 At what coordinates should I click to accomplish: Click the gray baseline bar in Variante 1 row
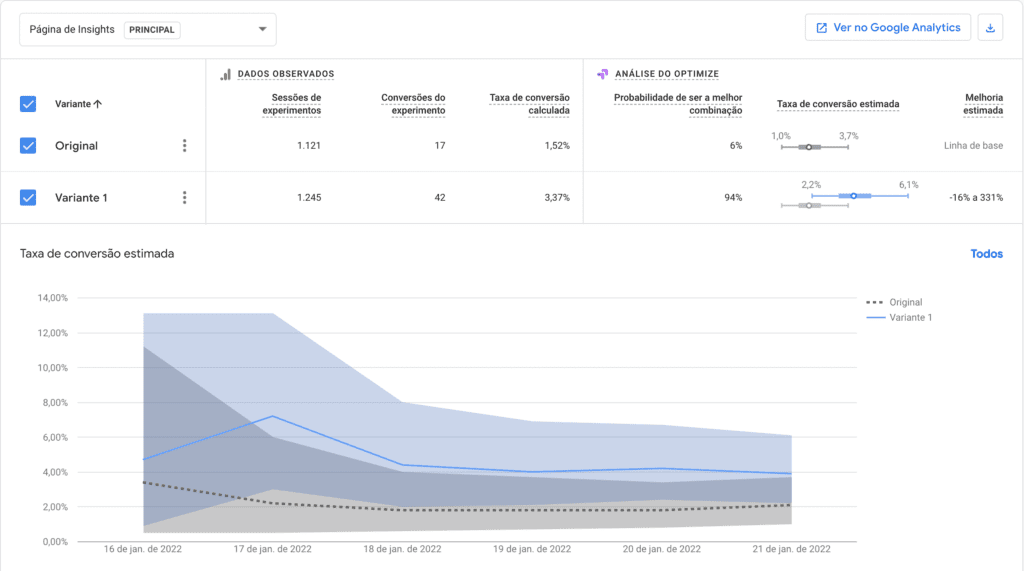(814, 206)
